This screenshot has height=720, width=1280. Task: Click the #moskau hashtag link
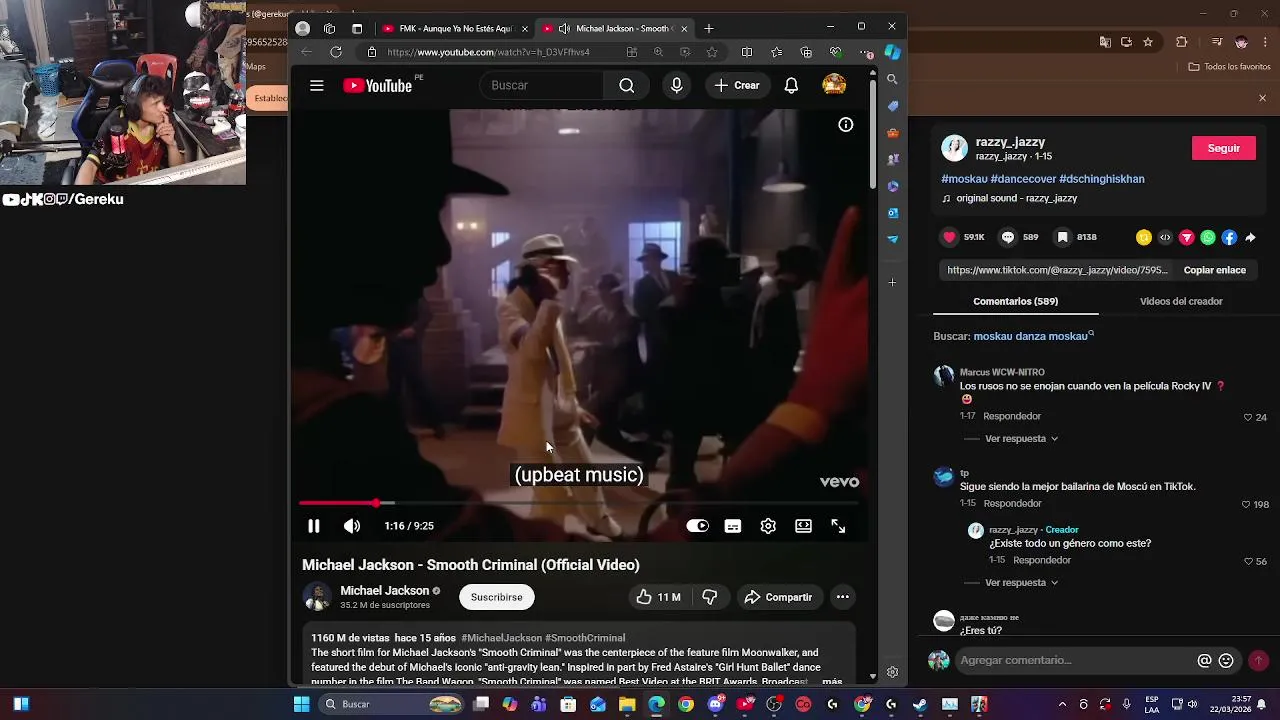tap(964, 179)
